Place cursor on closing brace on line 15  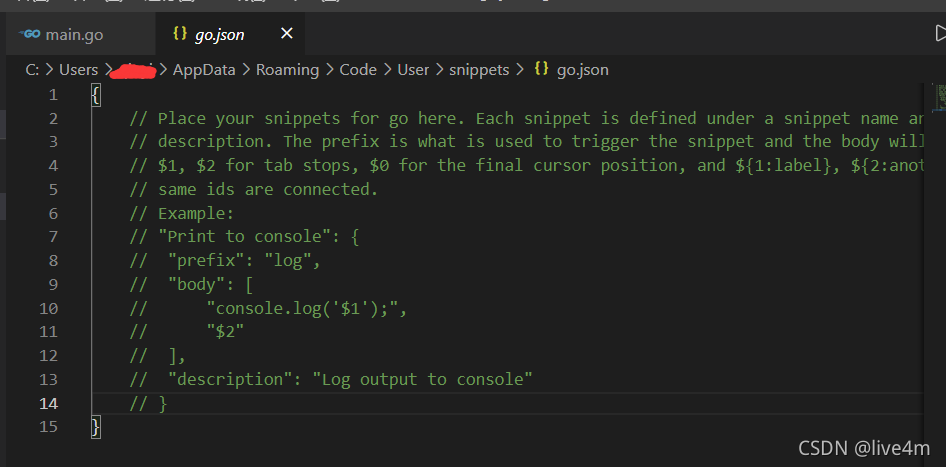point(95,428)
